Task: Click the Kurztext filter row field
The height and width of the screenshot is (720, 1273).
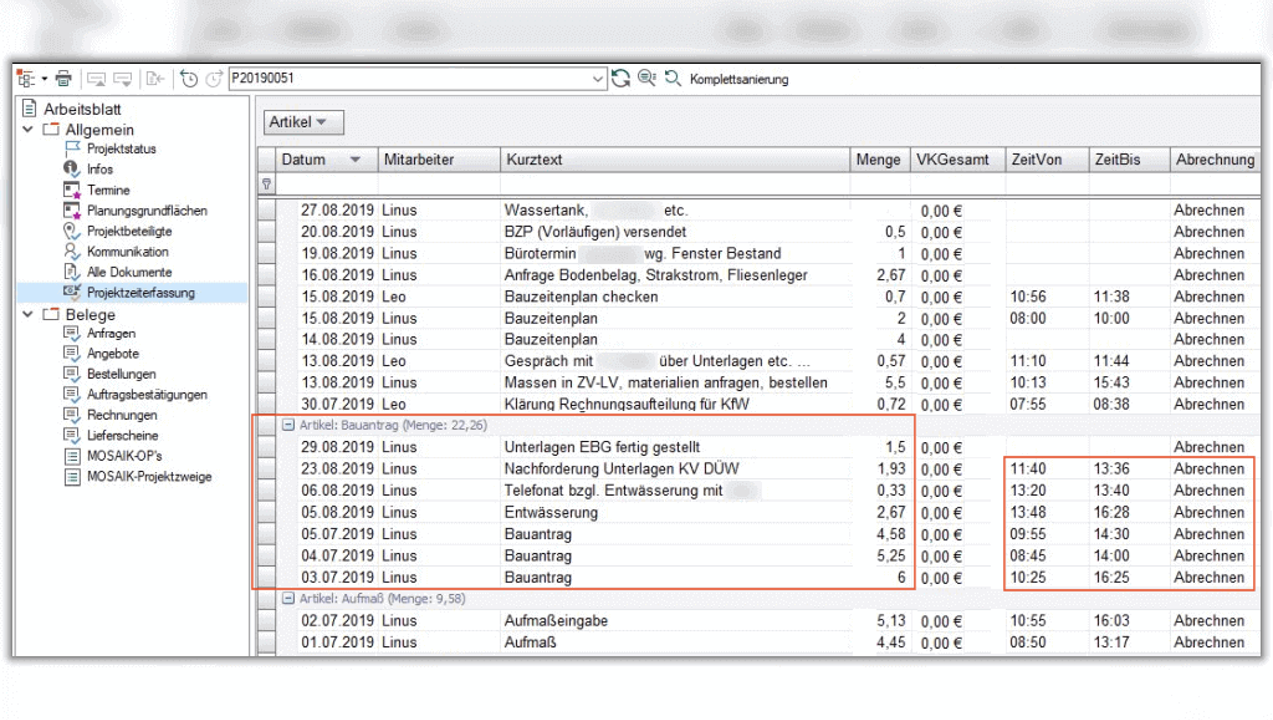Action: pos(675,184)
